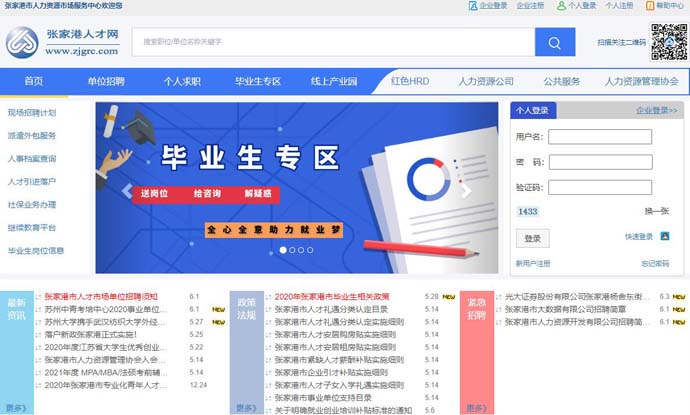
Task: Open 个人求职 navigation tab
Action: point(182,81)
